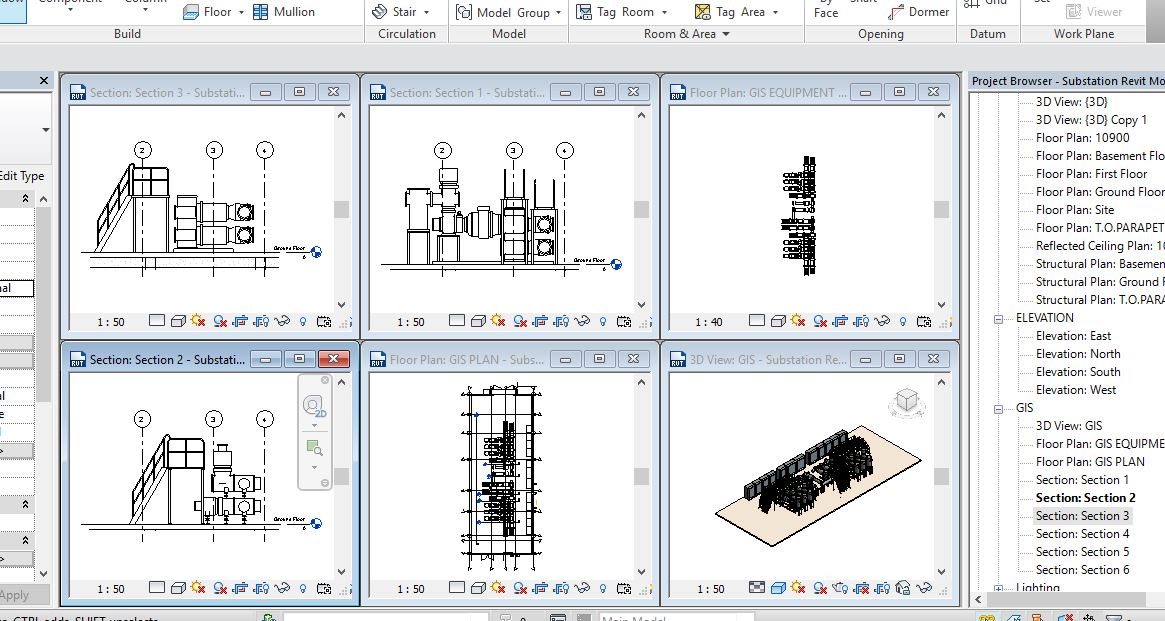Click the 2D steering wheel in Section 2
The width and height of the screenshot is (1165, 621).
pyautogui.click(x=314, y=406)
